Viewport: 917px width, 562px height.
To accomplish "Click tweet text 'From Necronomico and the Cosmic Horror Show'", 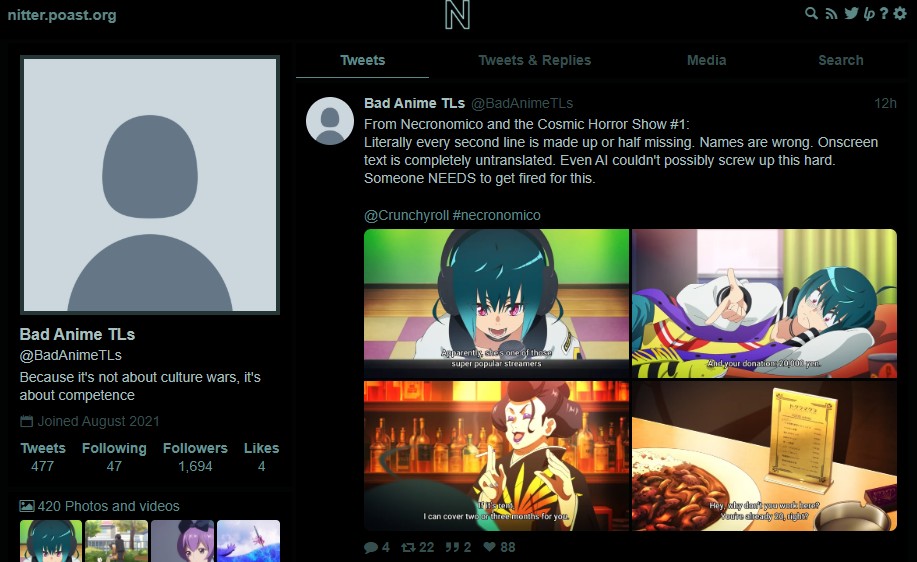I will 526,124.
